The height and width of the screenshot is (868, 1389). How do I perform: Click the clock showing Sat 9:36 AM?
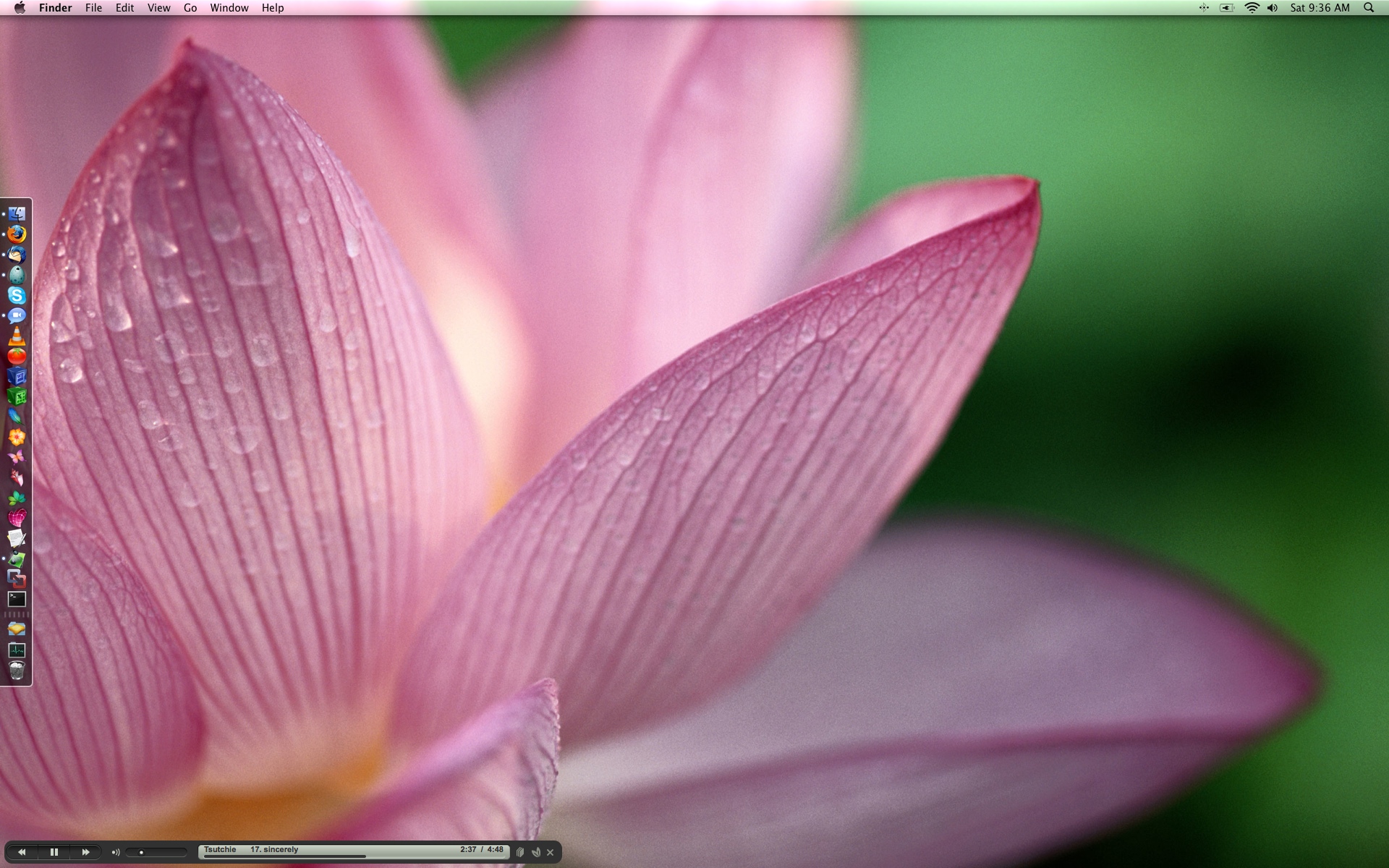click(x=1320, y=8)
